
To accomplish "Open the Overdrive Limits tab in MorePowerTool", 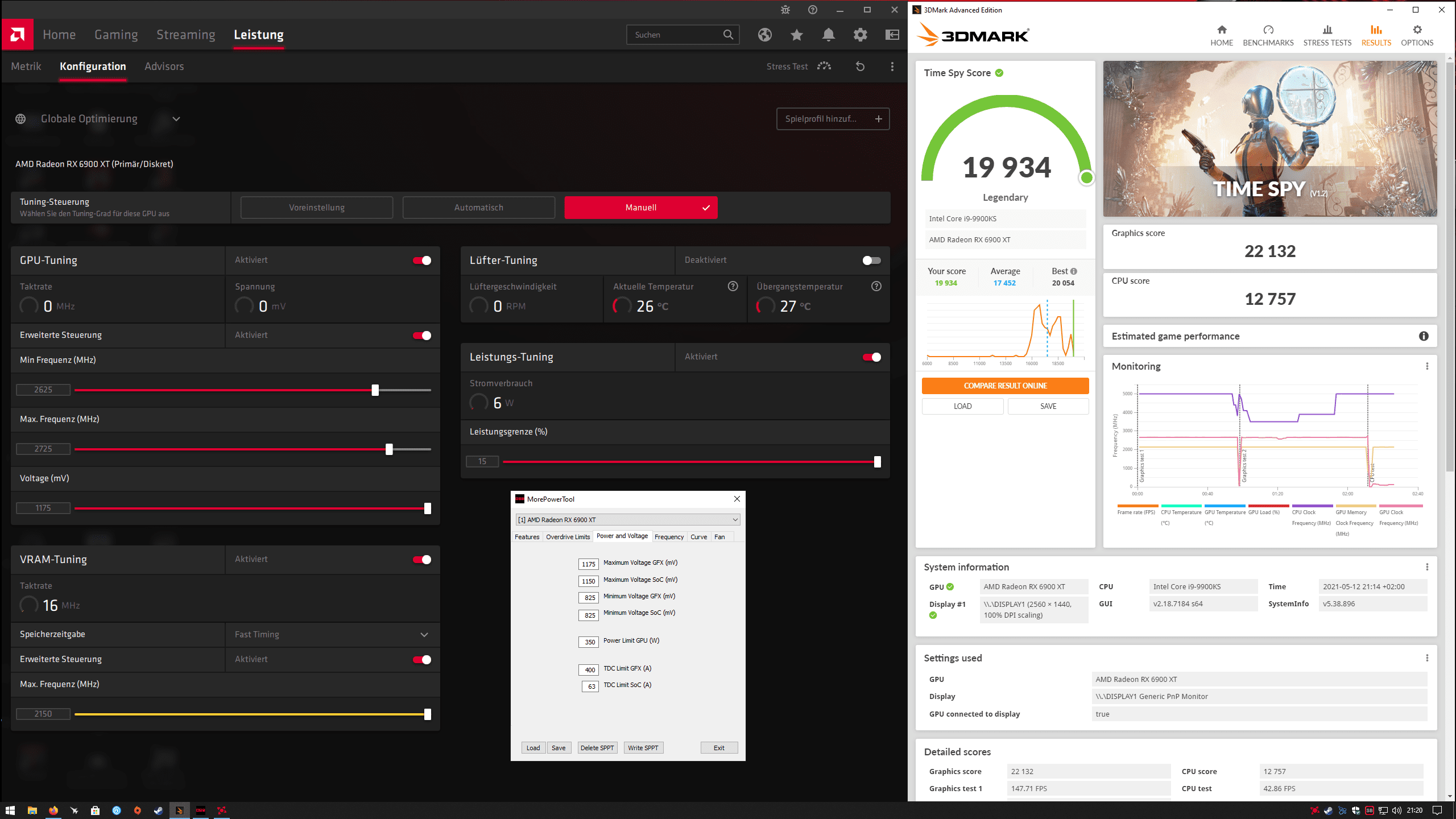I will [x=568, y=537].
